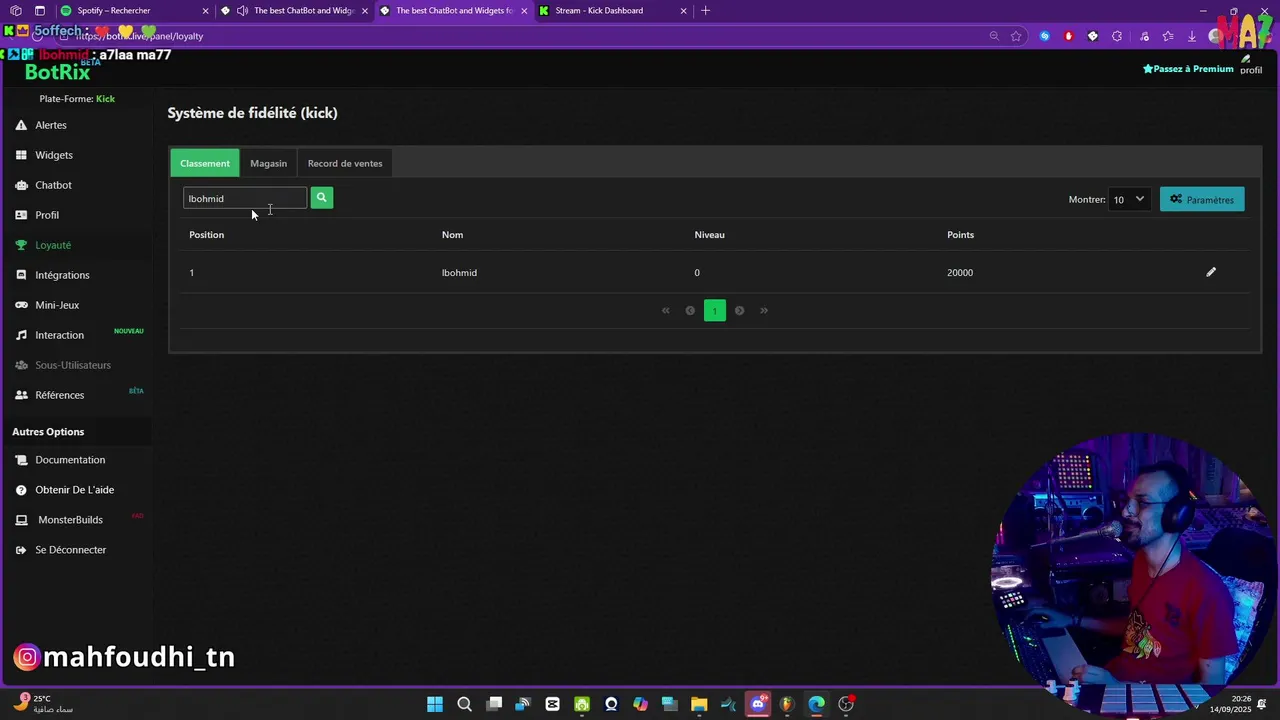Open Documentation link
This screenshot has height=720, width=1280.
(69, 460)
